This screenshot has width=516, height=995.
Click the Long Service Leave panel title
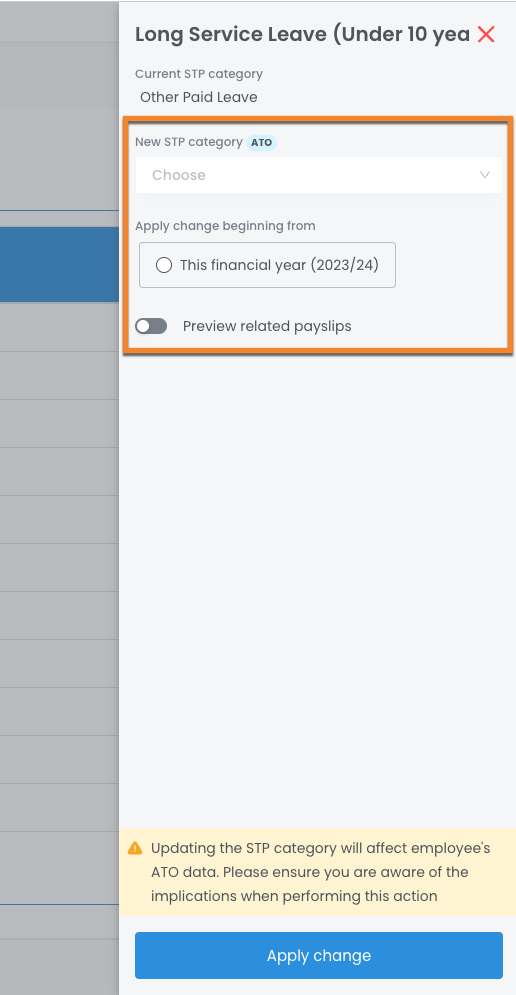(302, 34)
